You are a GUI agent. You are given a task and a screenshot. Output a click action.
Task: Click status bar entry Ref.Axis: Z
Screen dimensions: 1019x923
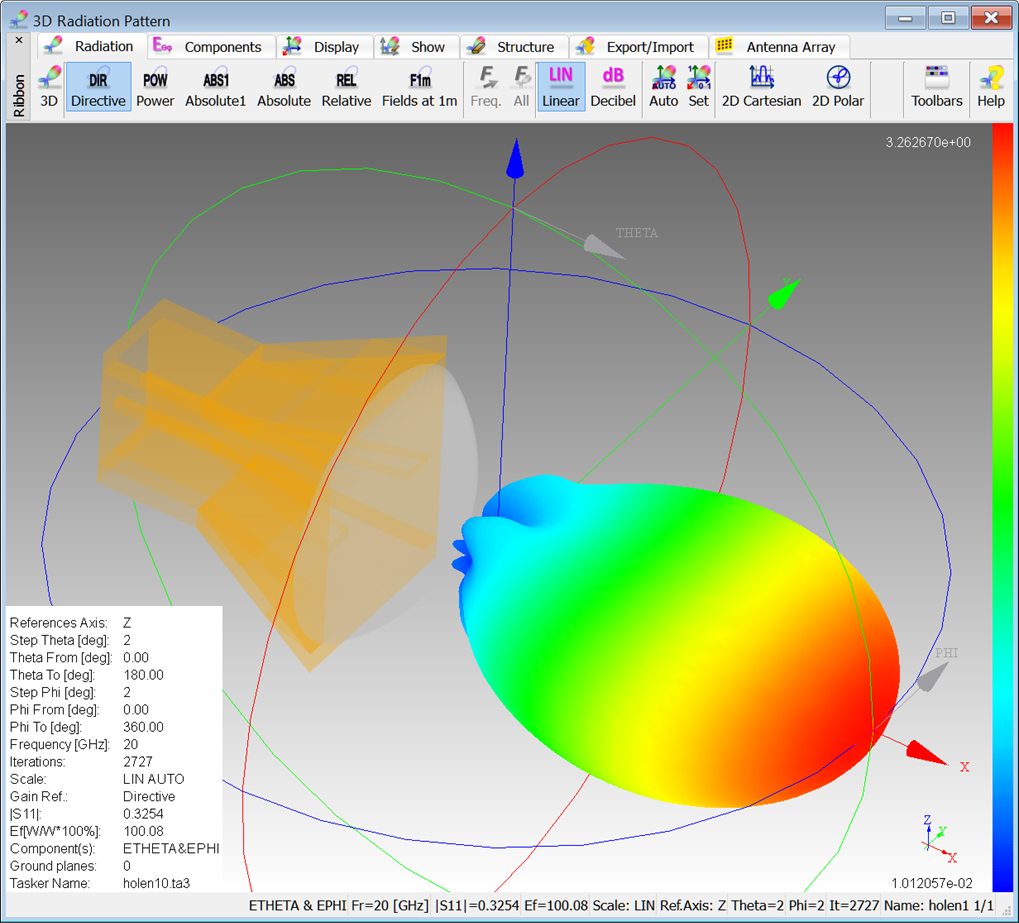(693, 905)
